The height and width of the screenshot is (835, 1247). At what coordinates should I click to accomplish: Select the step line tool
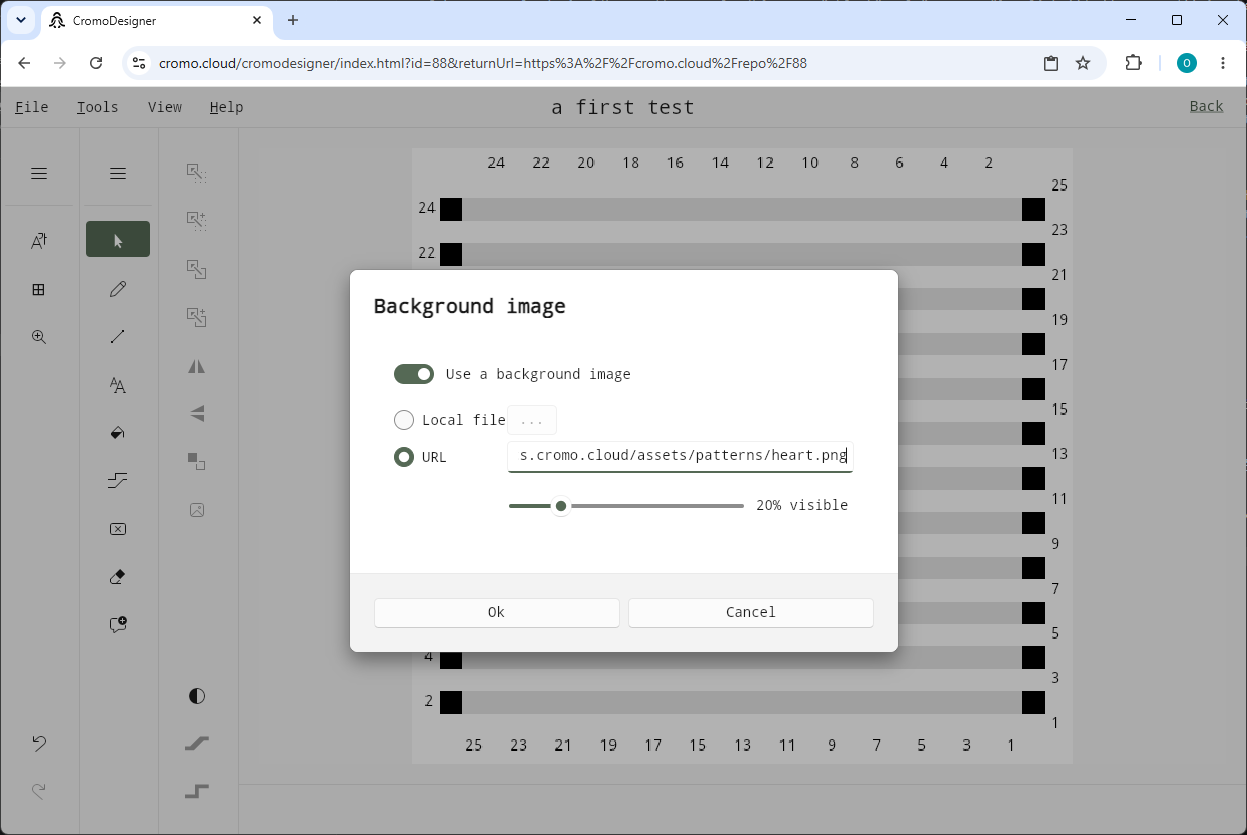tap(118, 481)
